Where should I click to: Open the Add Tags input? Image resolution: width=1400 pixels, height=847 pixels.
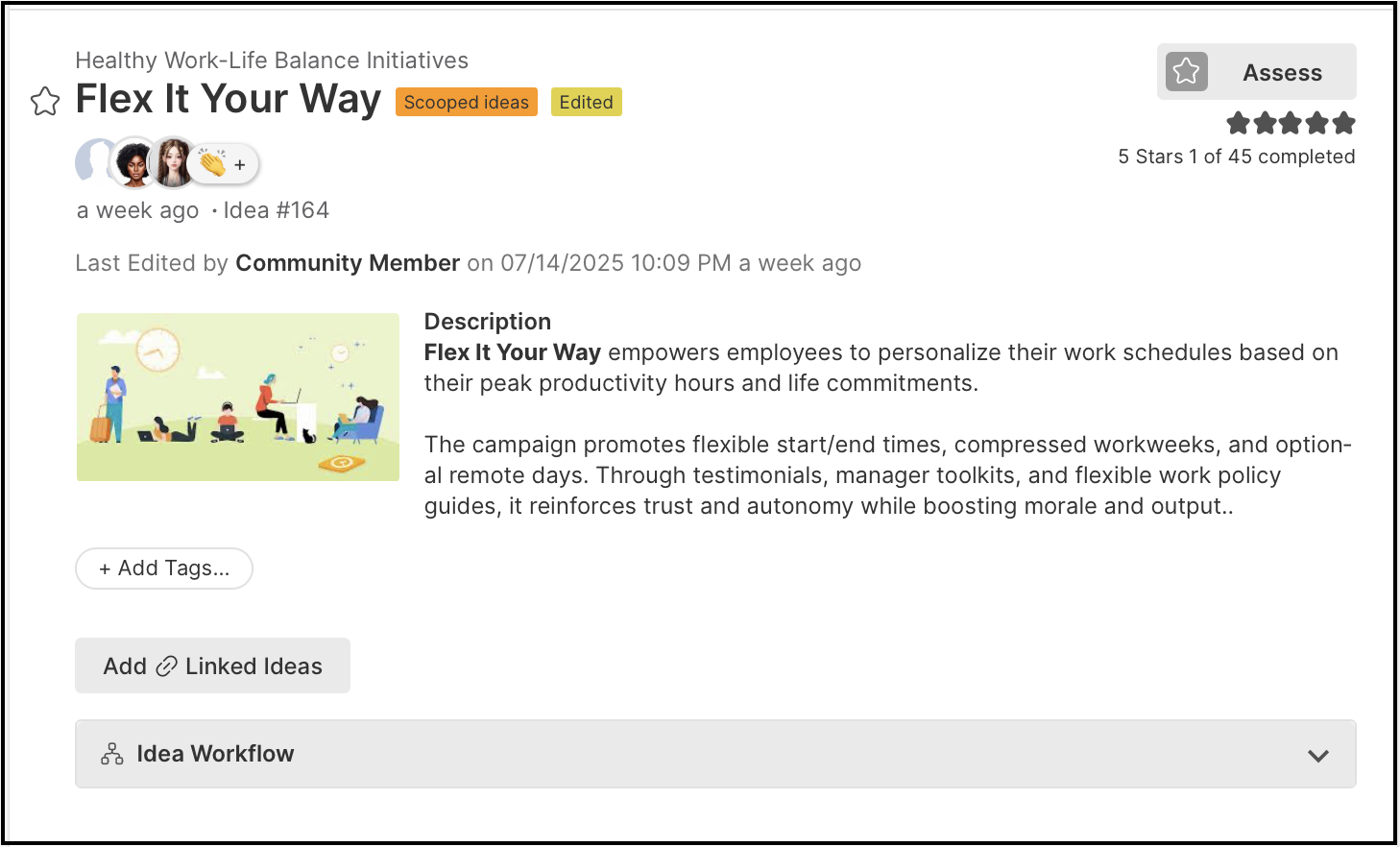click(164, 569)
